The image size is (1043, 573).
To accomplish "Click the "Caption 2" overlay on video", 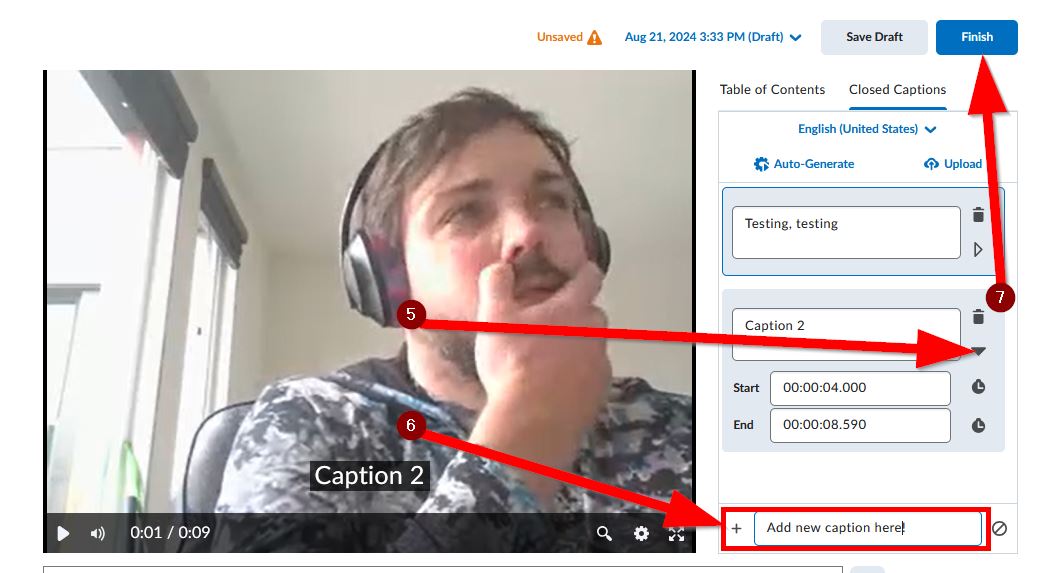I will (x=369, y=476).
